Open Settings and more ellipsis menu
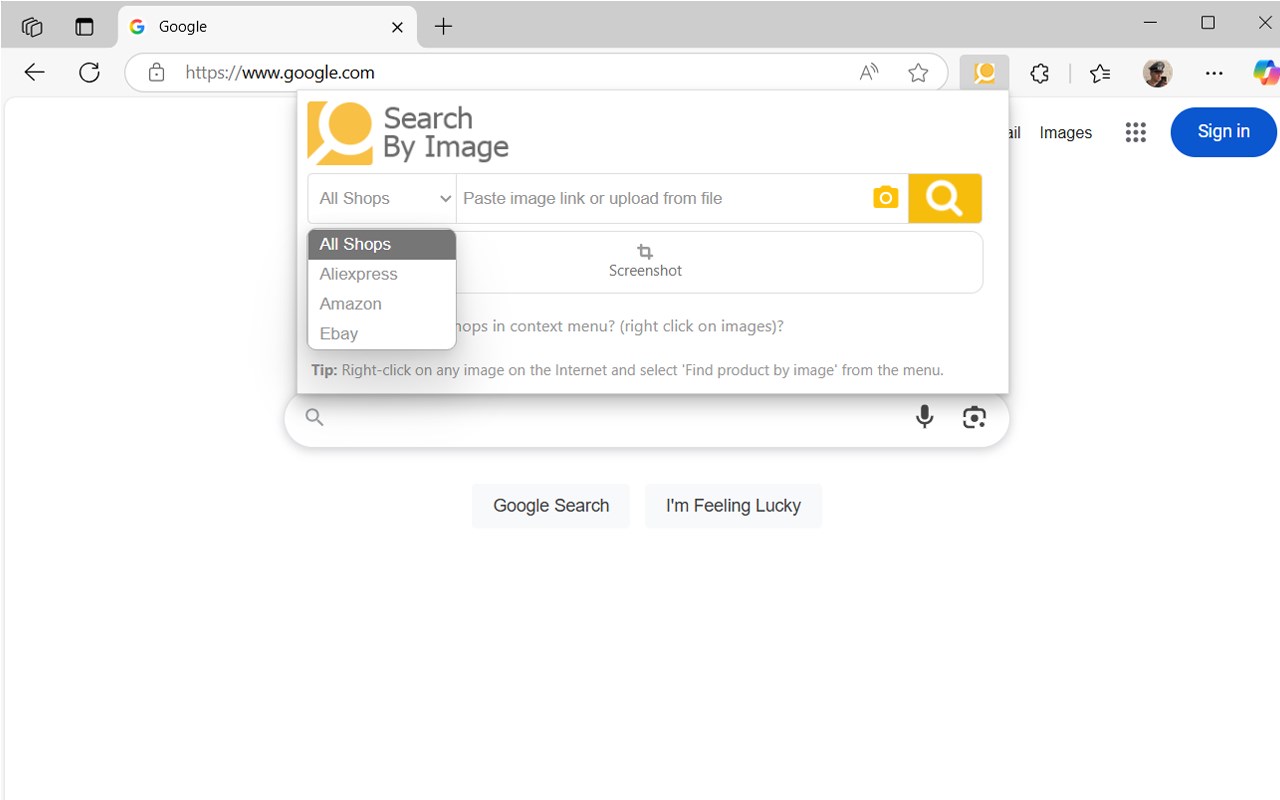 1214,73
